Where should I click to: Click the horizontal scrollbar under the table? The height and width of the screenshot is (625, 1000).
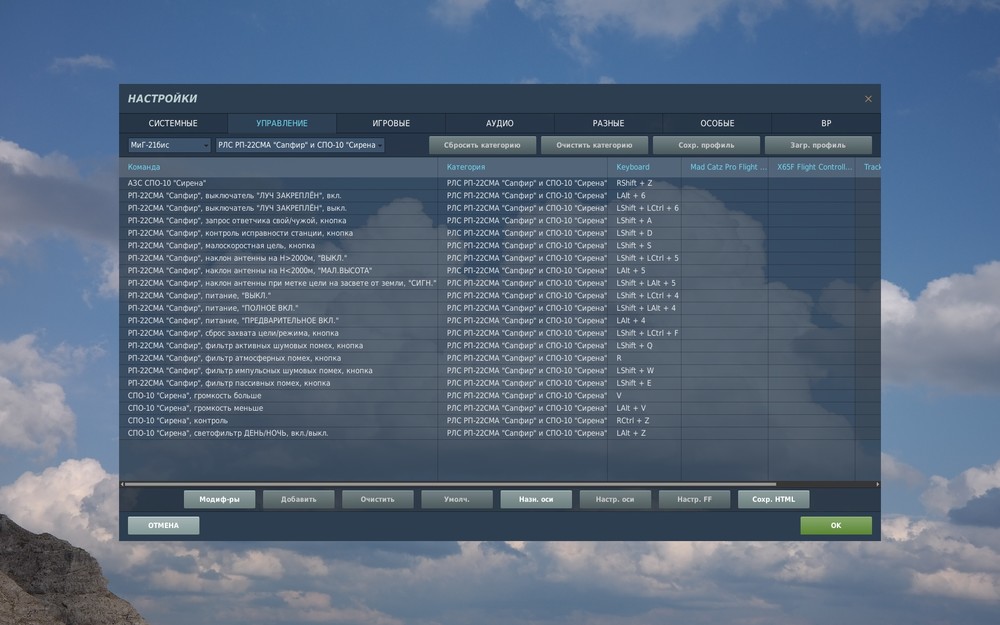450,485
